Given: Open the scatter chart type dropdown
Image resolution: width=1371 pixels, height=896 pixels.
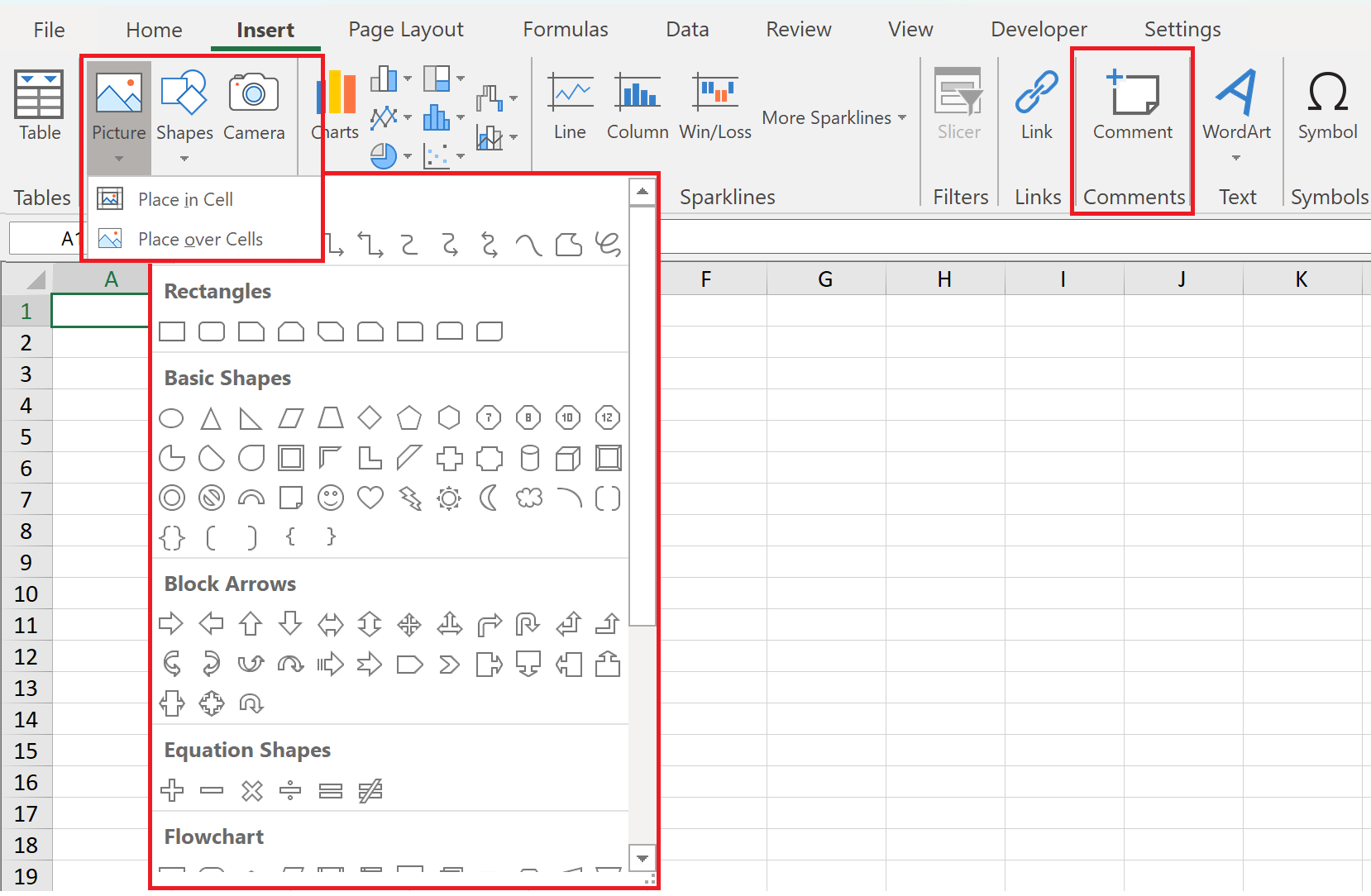Looking at the screenshot, I should (x=461, y=155).
